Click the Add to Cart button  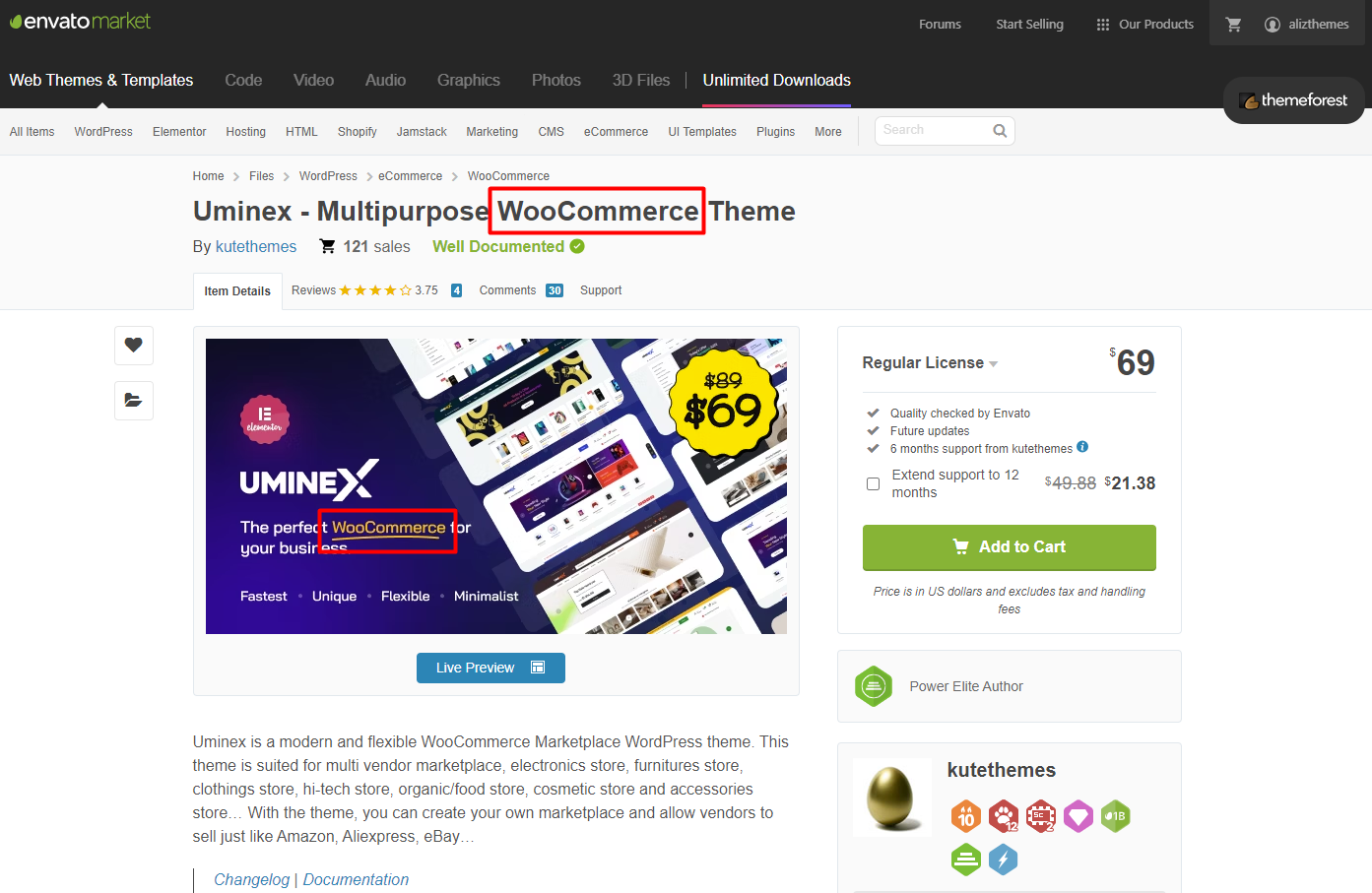pos(1010,547)
